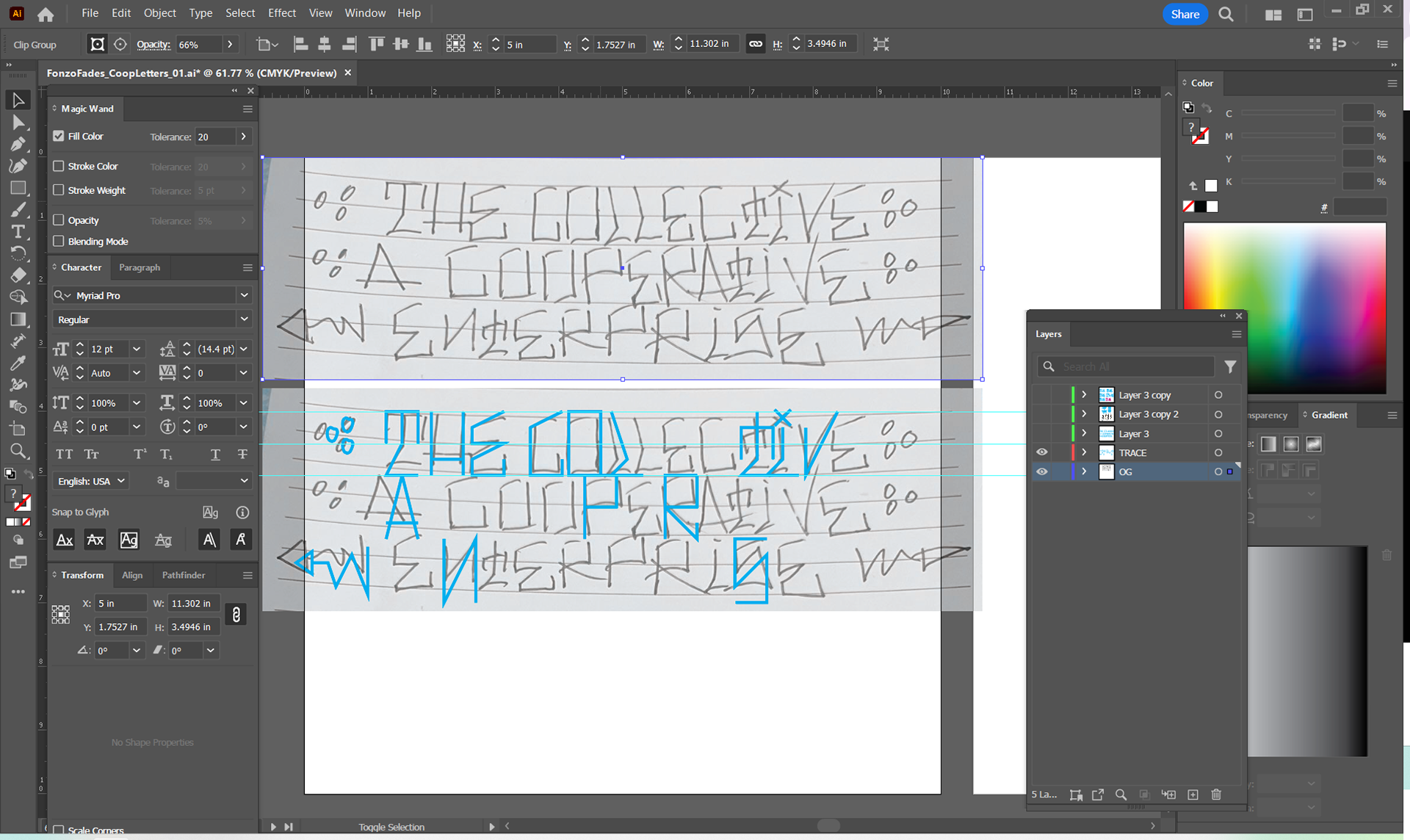
Task: Select the Type tool in toolbar
Action: point(18,232)
